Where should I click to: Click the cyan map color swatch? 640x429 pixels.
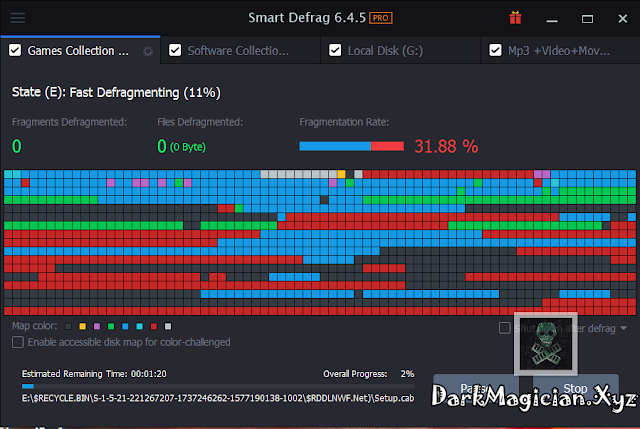point(140,326)
